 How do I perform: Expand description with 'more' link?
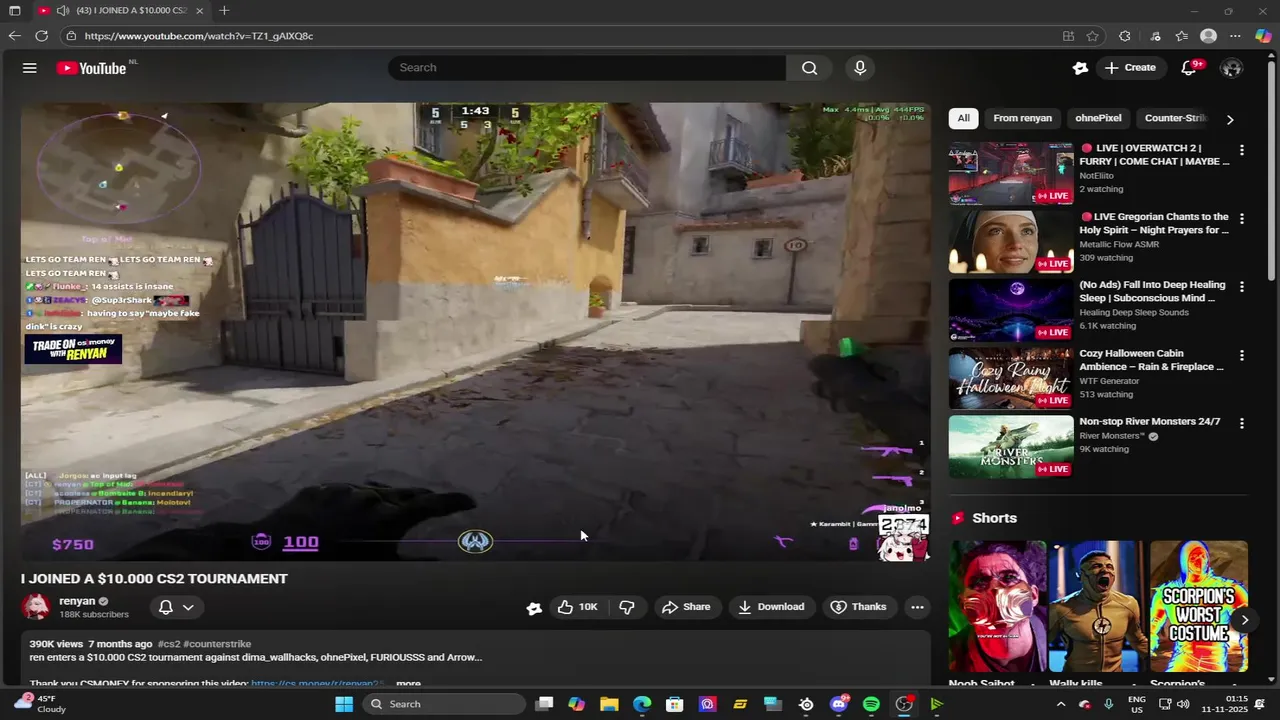(408, 684)
